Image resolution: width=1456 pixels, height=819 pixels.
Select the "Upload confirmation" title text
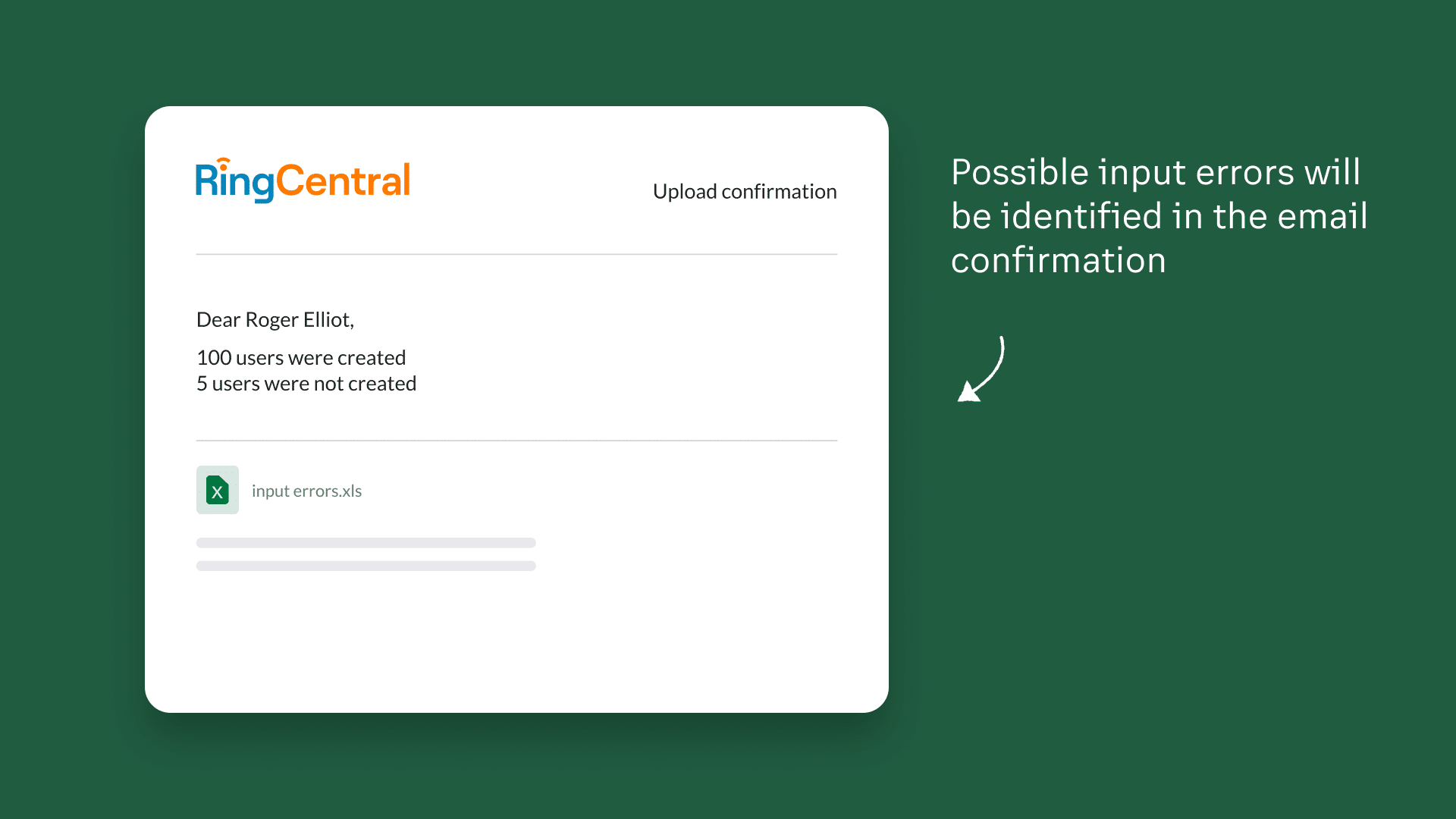coord(745,191)
